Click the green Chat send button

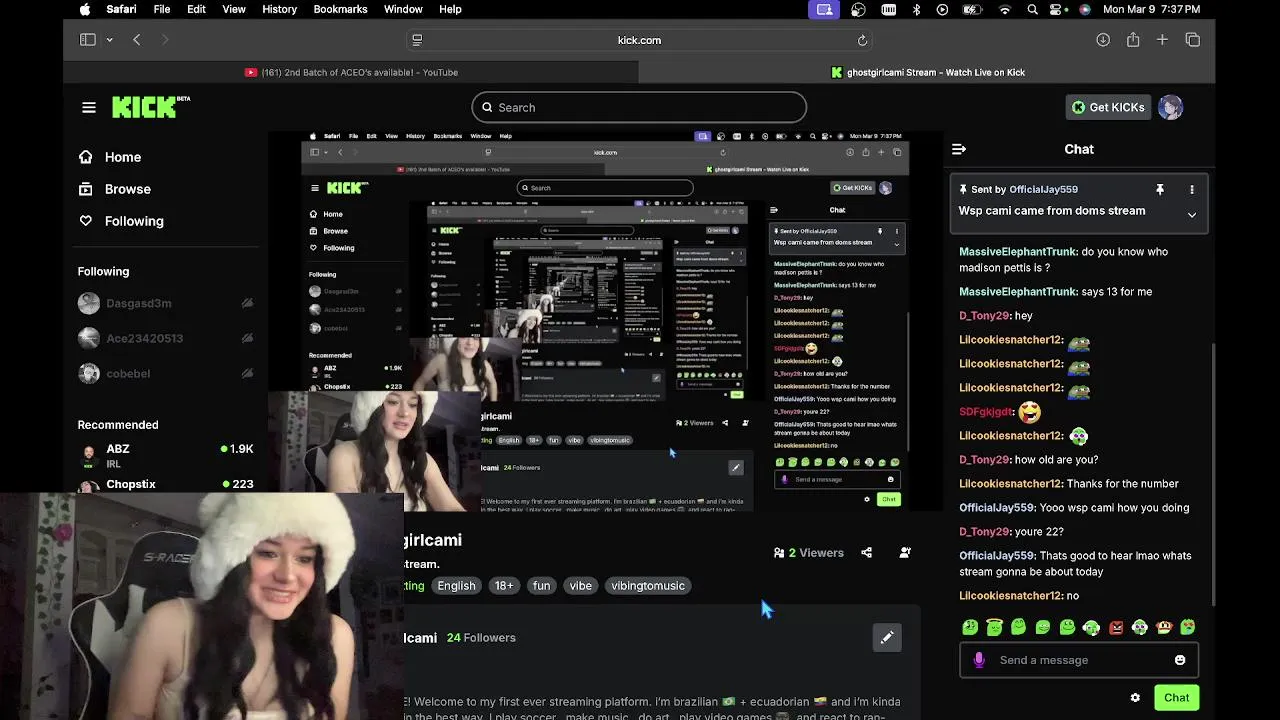coord(1176,698)
